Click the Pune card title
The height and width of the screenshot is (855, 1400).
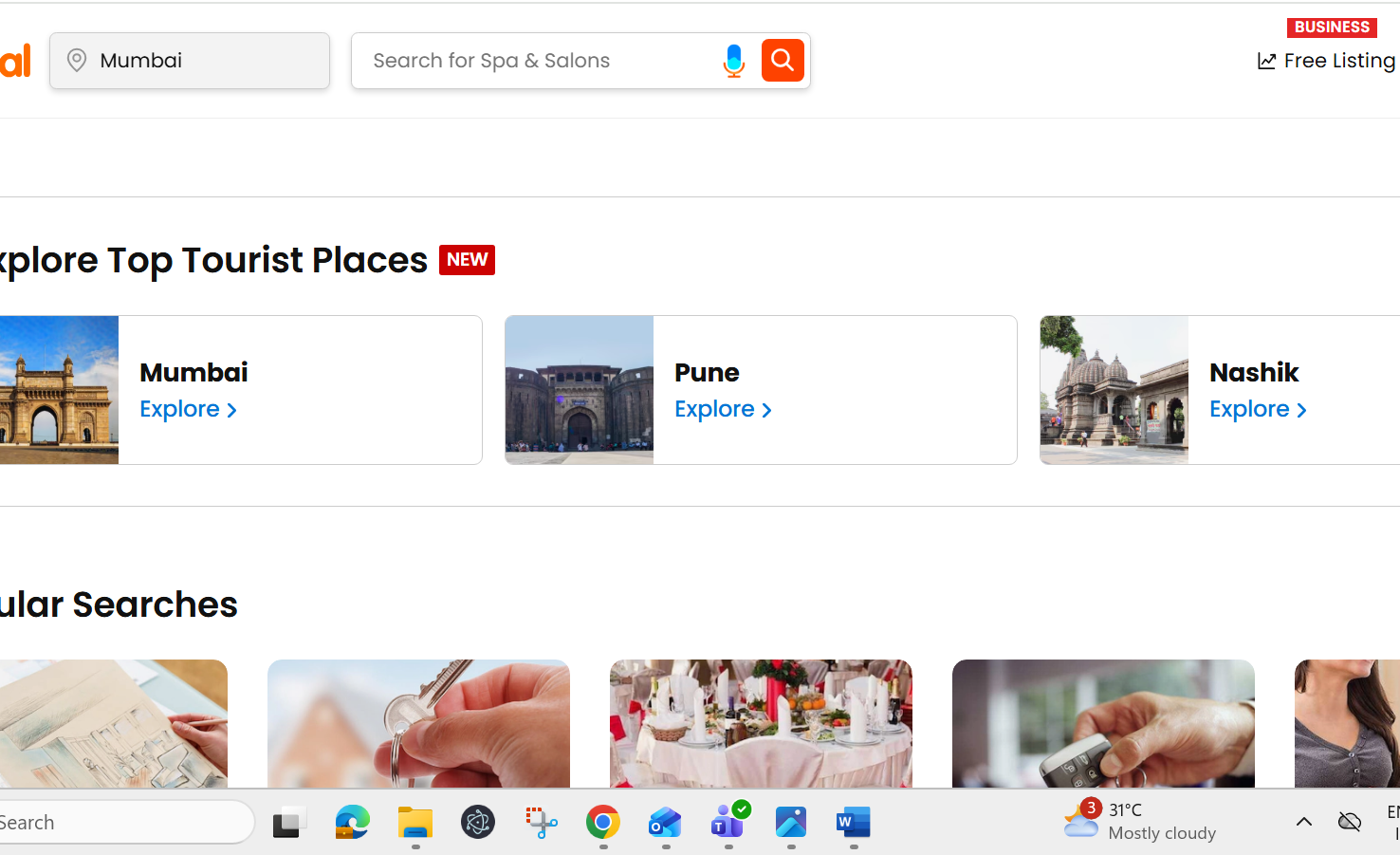click(707, 372)
